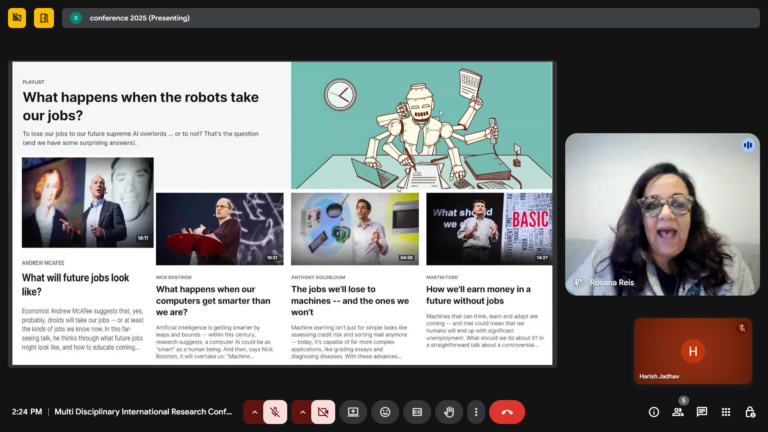Click Rosana Reis video tile
Image resolution: width=768 pixels, height=432 pixels.
[x=662, y=214]
